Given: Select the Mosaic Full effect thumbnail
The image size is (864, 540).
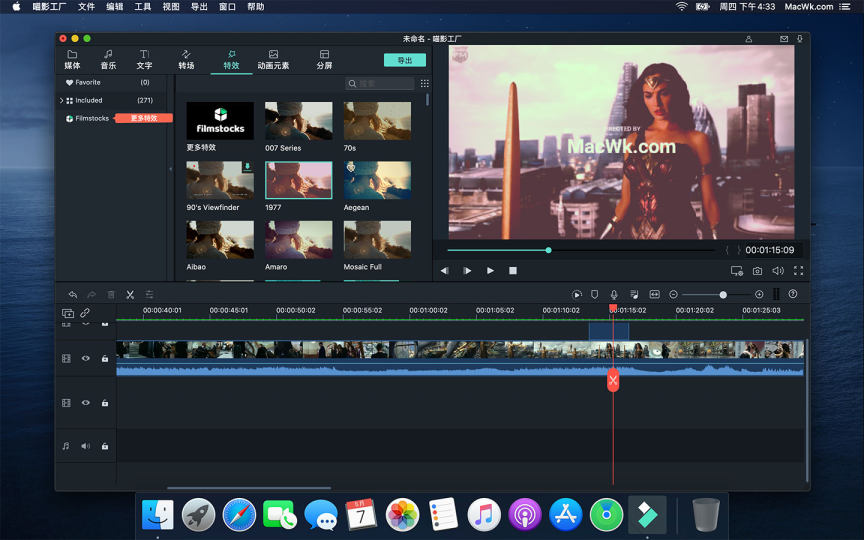Looking at the screenshot, I should pos(377,239).
